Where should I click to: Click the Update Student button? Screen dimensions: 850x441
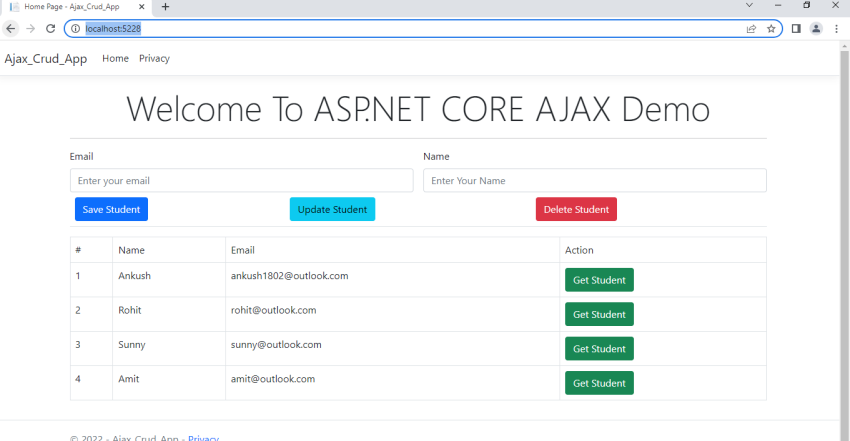332,209
